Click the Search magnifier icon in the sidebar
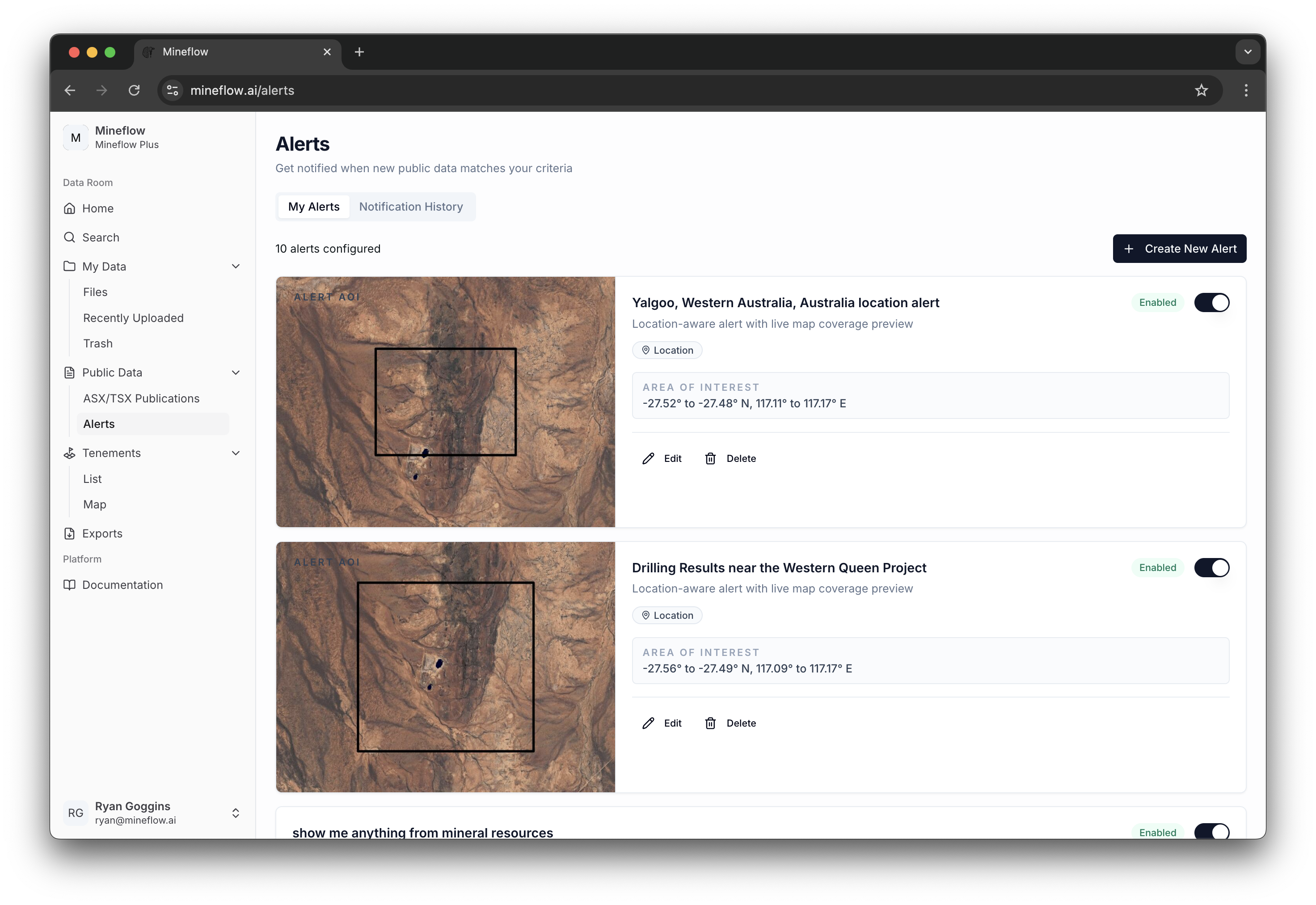 (x=69, y=237)
